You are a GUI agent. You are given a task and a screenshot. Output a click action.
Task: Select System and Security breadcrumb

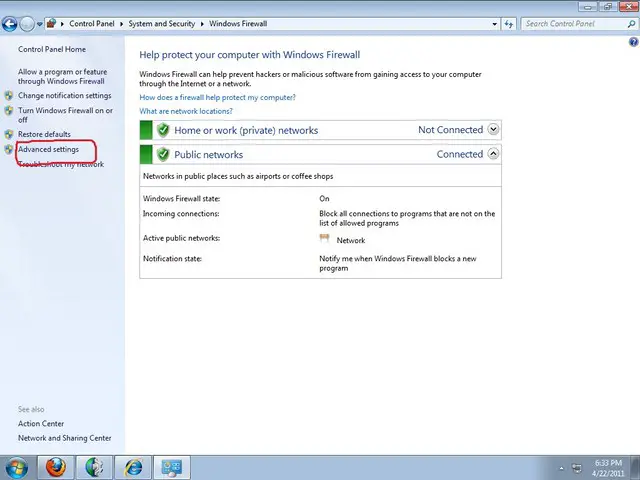point(162,24)
